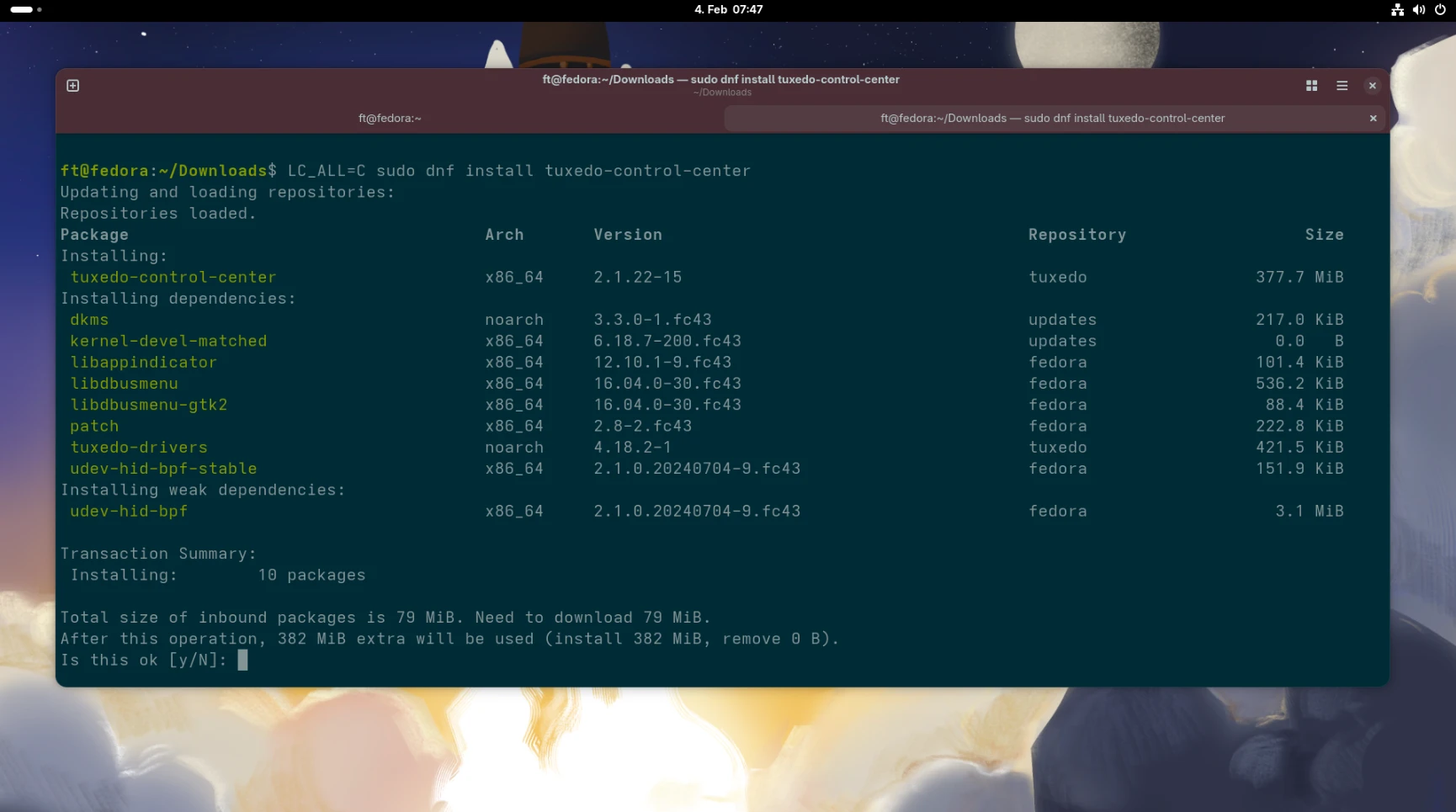Open the clock and calendar menu
This screenshot has height=812, width=1456.
click(x=728, y=9)
